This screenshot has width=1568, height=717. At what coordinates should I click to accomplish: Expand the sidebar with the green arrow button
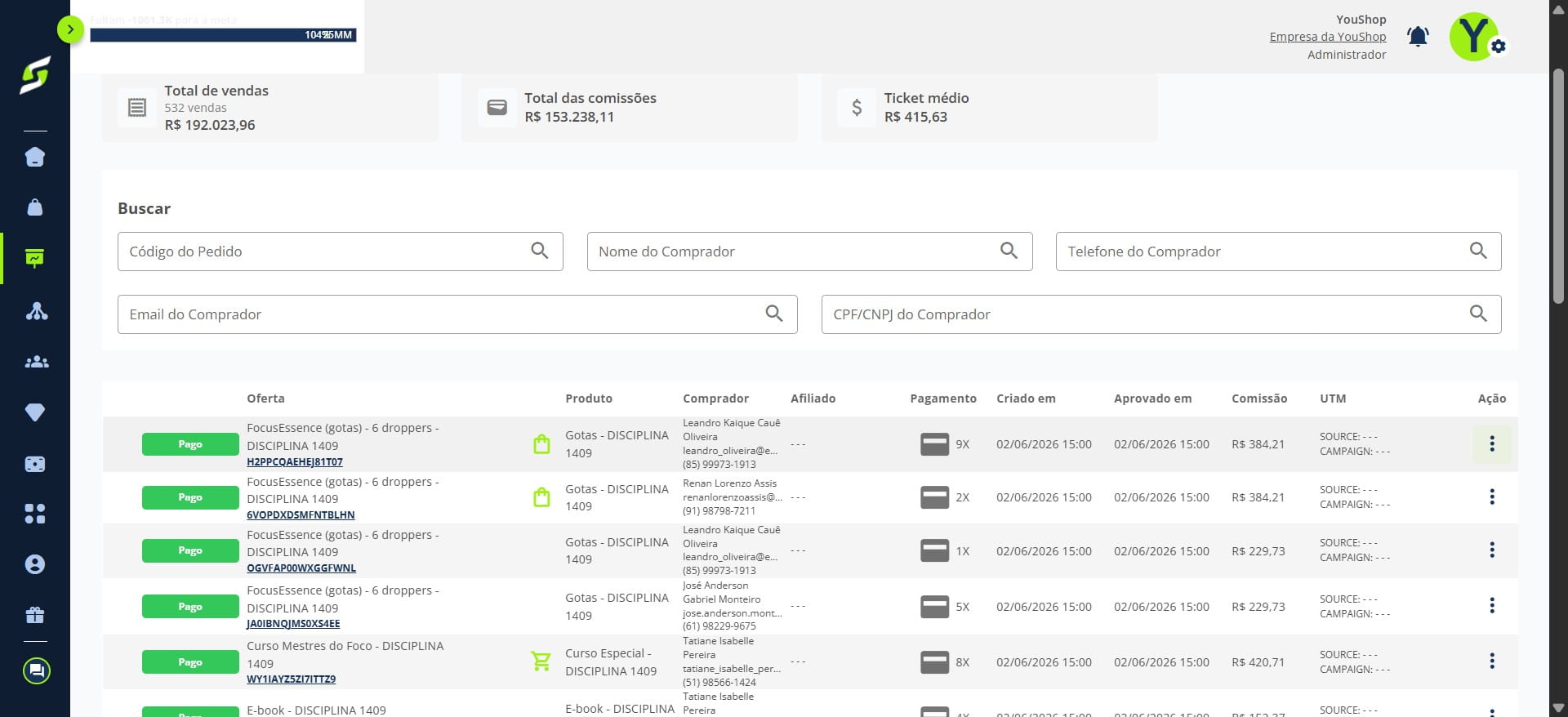pos(70,29)
